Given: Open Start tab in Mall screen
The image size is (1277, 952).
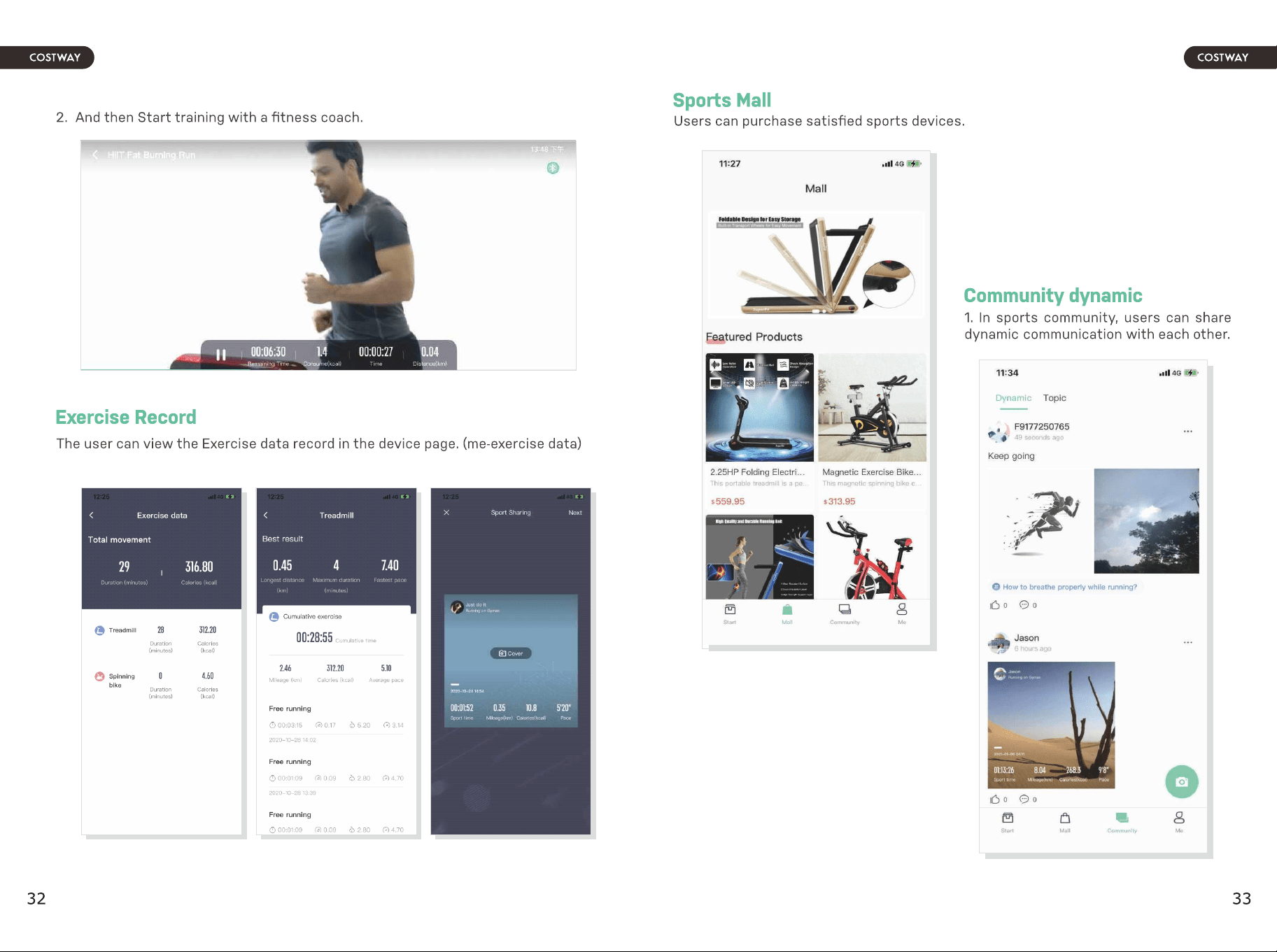Looking at the screenshot, I should click(730, 613).
